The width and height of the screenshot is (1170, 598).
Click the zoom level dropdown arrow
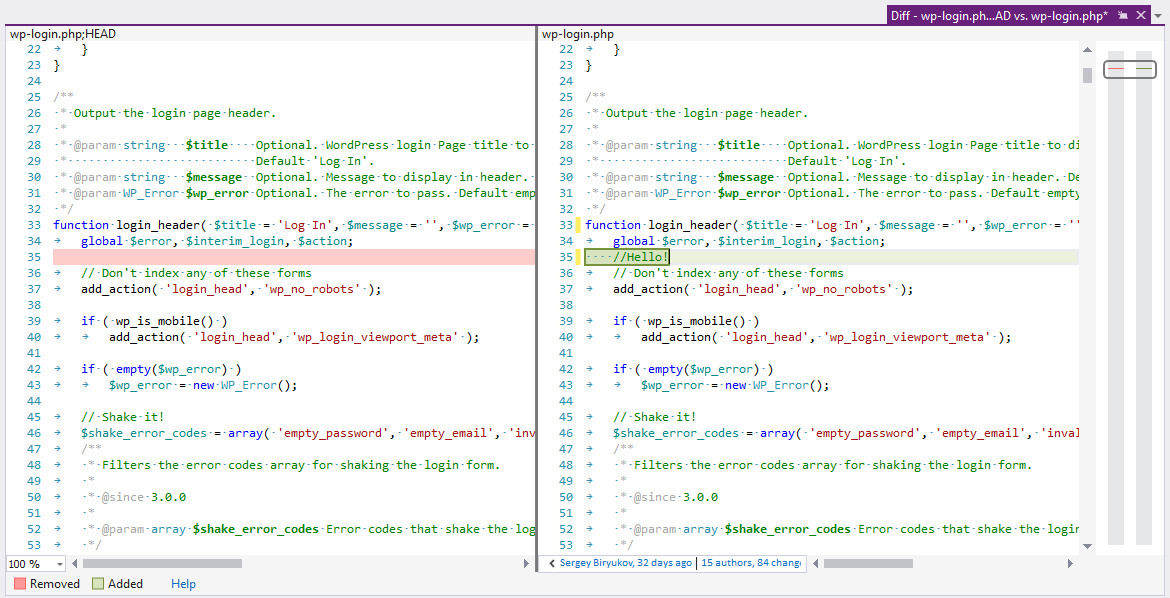pos(60,564)
